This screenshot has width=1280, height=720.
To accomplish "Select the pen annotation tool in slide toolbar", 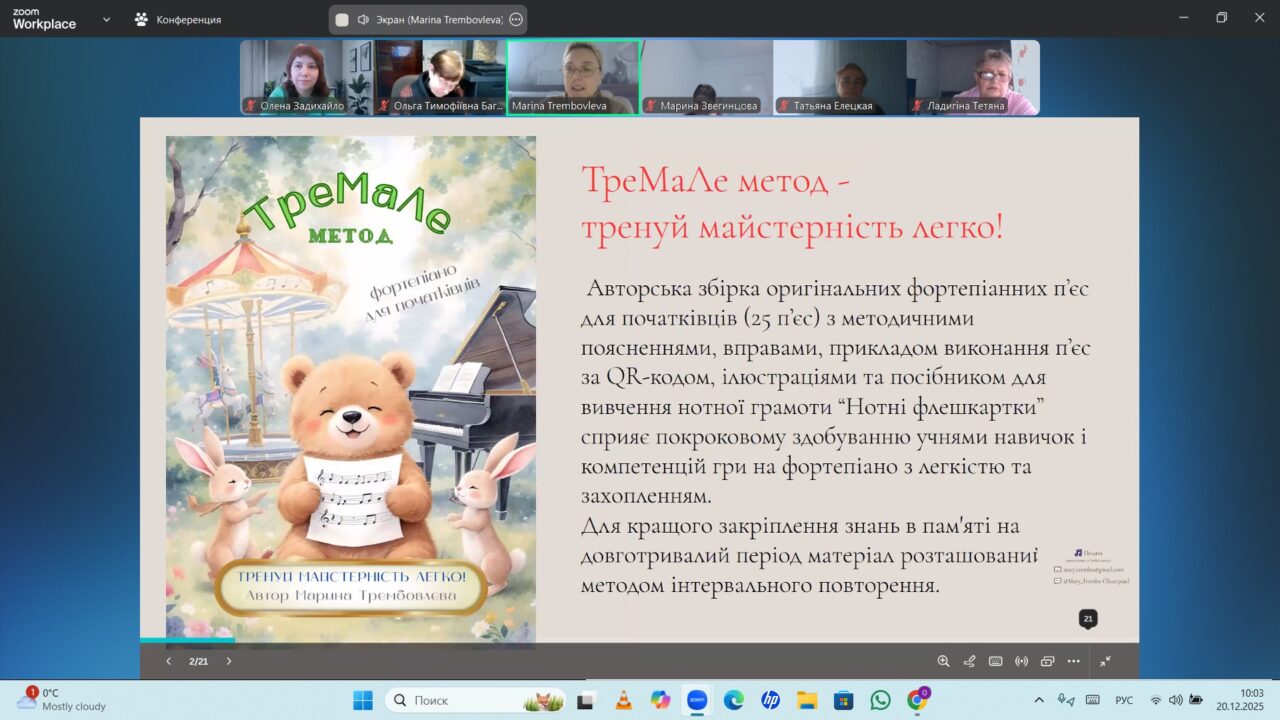I will coord(969,661).
